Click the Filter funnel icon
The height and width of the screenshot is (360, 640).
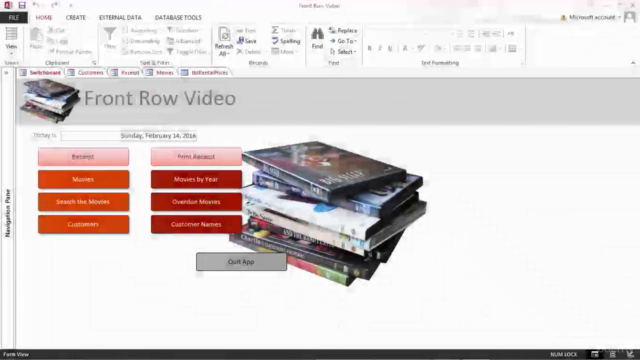[x=109, y=34]
